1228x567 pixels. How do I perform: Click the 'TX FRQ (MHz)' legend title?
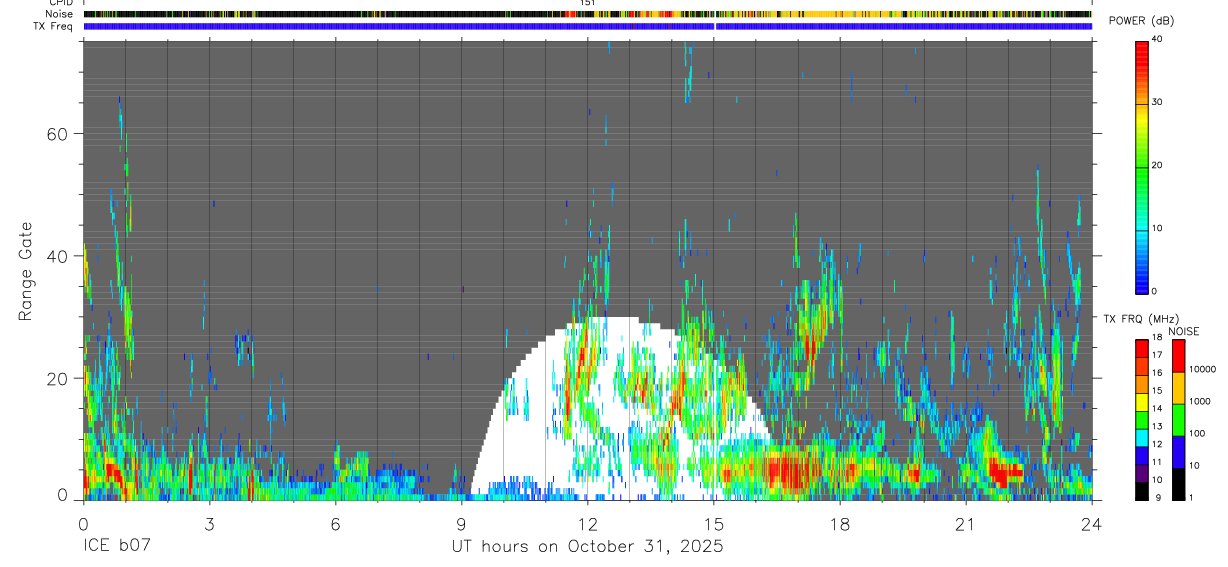[x=1140, y=318]
